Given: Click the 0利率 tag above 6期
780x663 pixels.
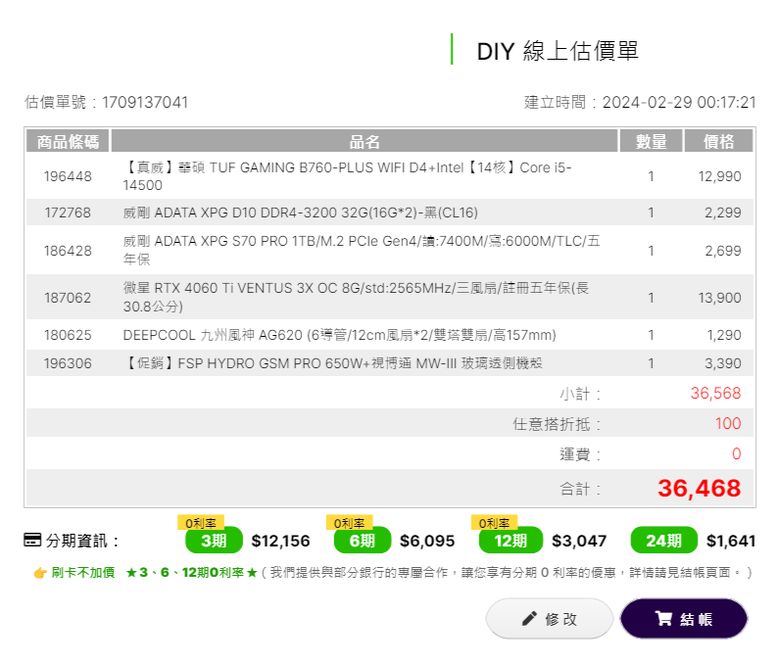Looking at the screenshot, I should (349, 523).
